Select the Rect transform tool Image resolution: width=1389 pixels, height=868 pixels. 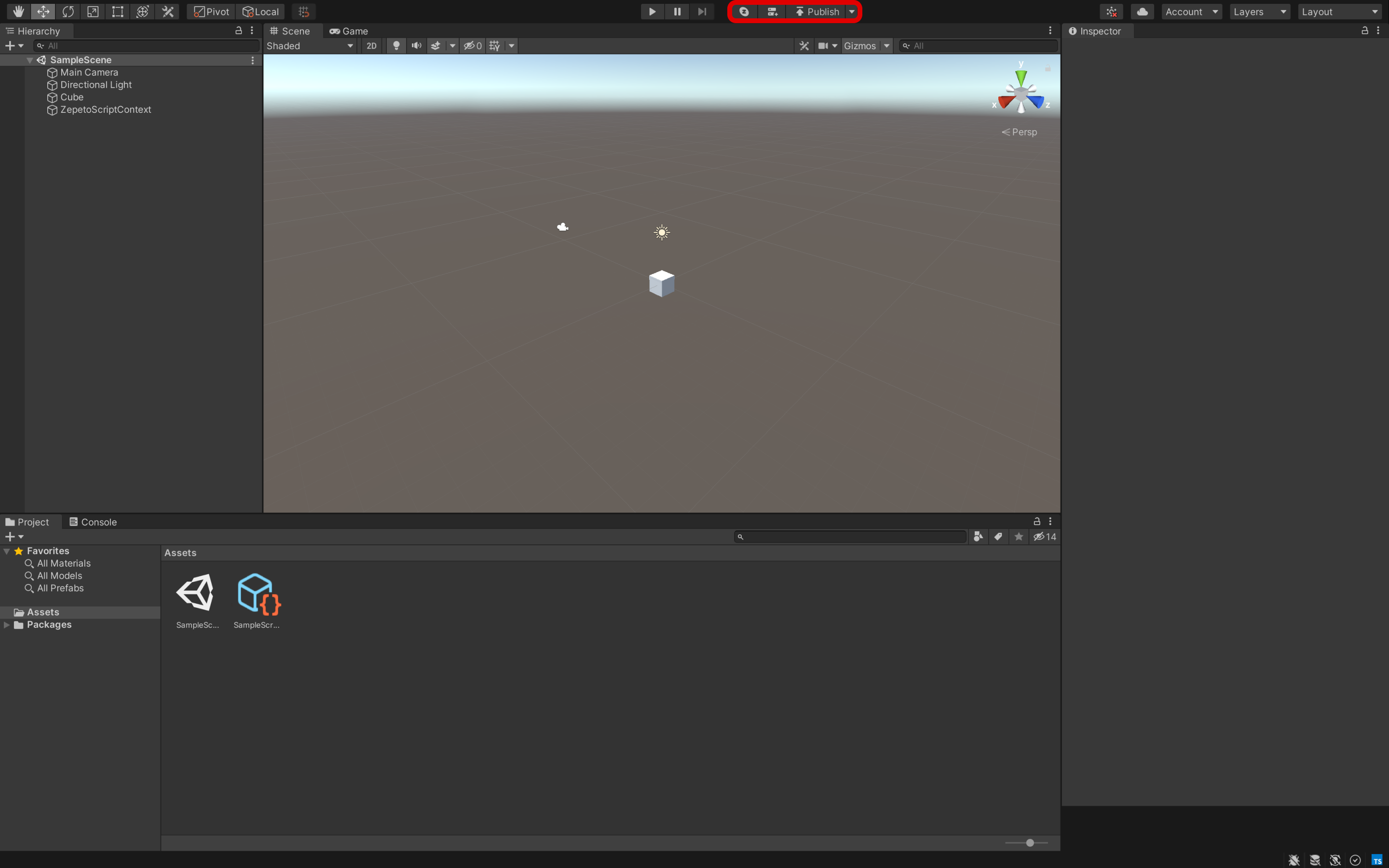click(118, 12)
